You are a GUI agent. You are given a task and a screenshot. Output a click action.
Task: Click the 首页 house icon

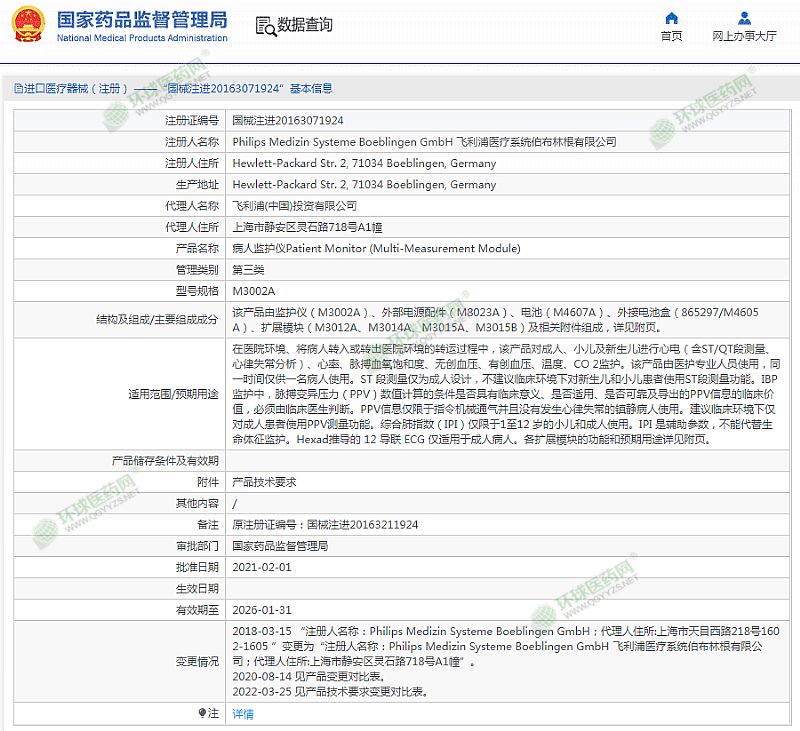pos(671,17)
